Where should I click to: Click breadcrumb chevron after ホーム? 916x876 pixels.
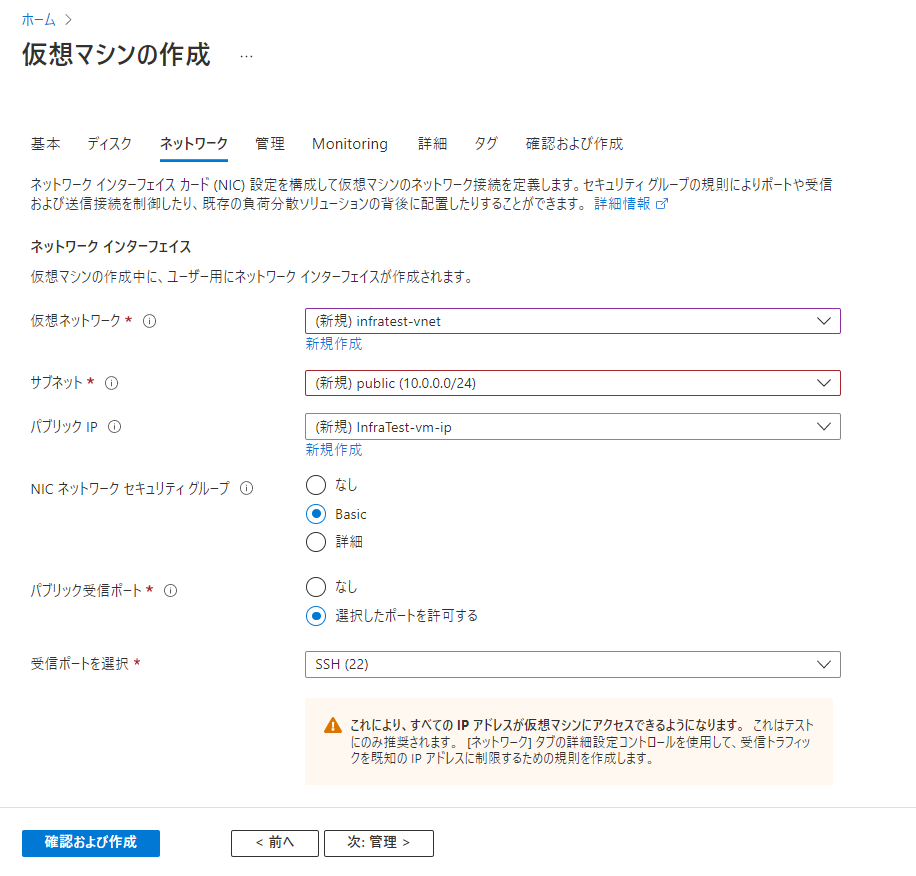tap(68, 20)
